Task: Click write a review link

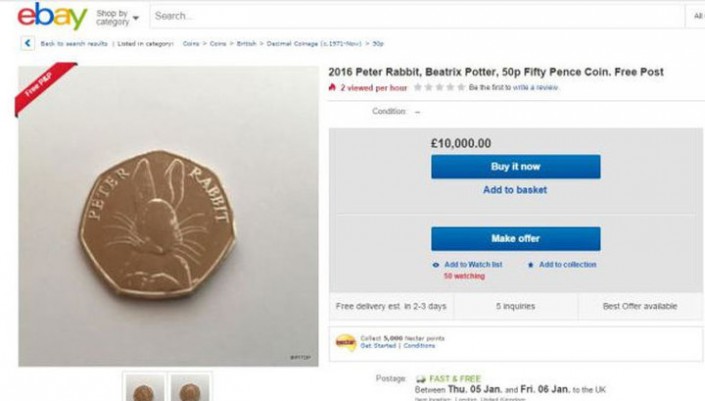Action: pos(536,88)
